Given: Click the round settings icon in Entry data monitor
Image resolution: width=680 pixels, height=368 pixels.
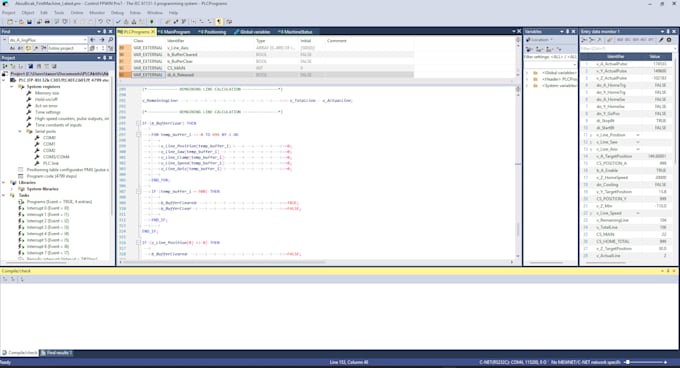Looking at the screenshot, I should 669,40.
